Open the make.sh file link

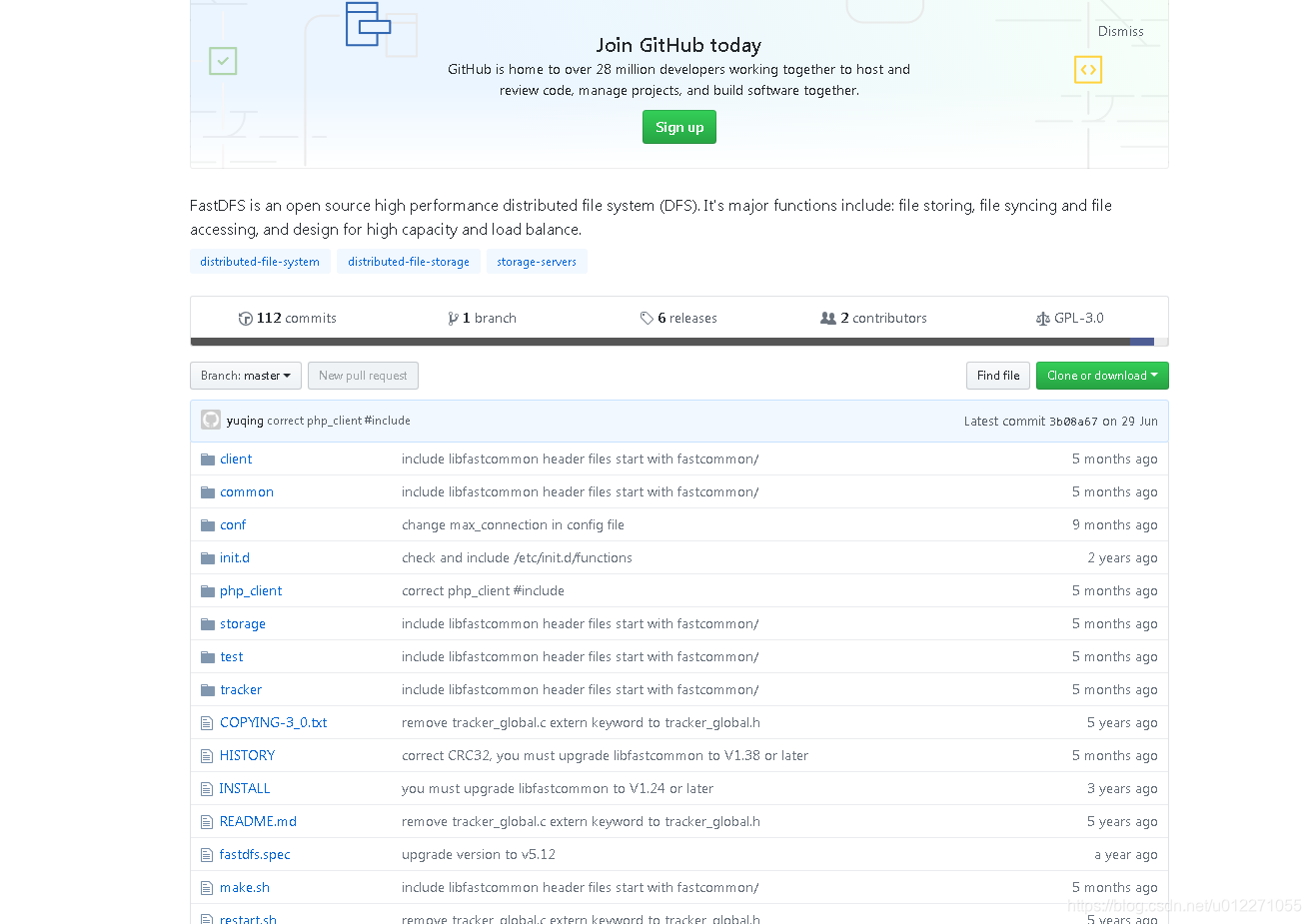pos(245,888)
